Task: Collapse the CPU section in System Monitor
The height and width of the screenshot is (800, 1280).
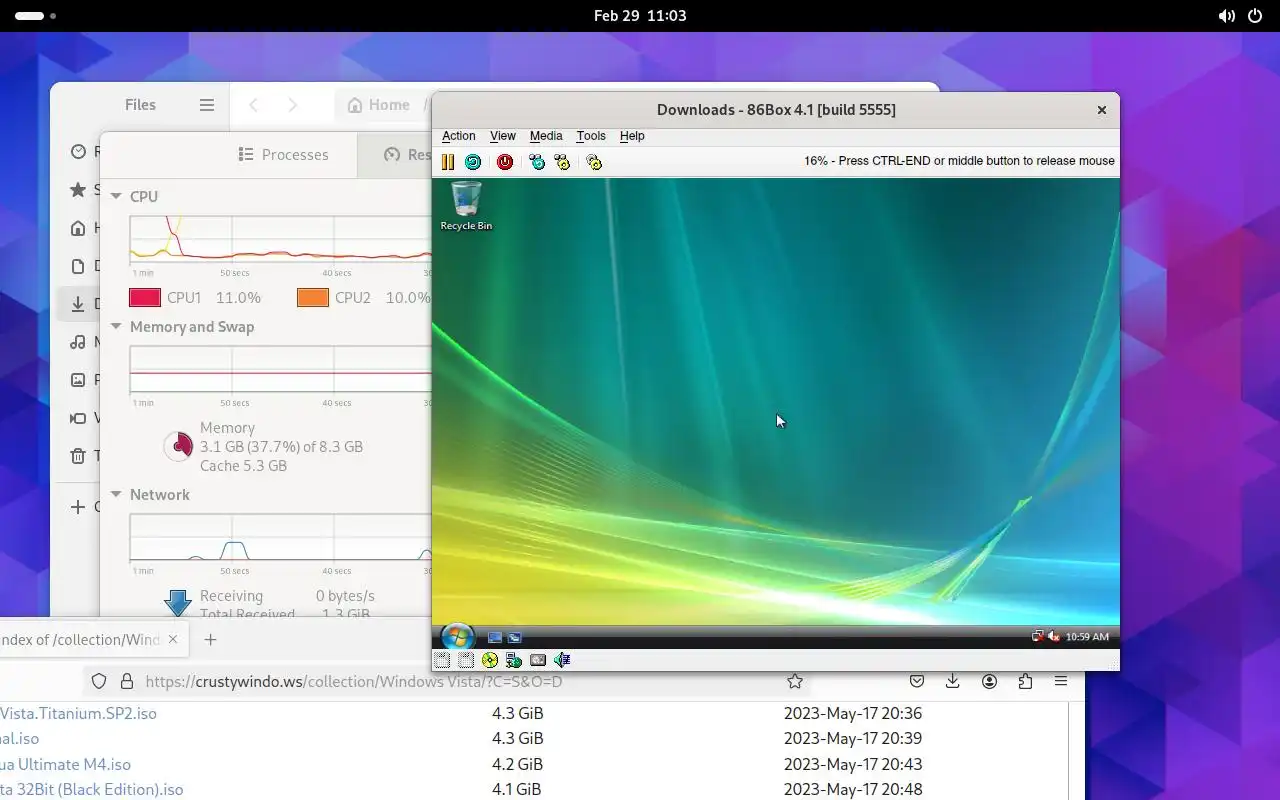Action: point(116,197)
